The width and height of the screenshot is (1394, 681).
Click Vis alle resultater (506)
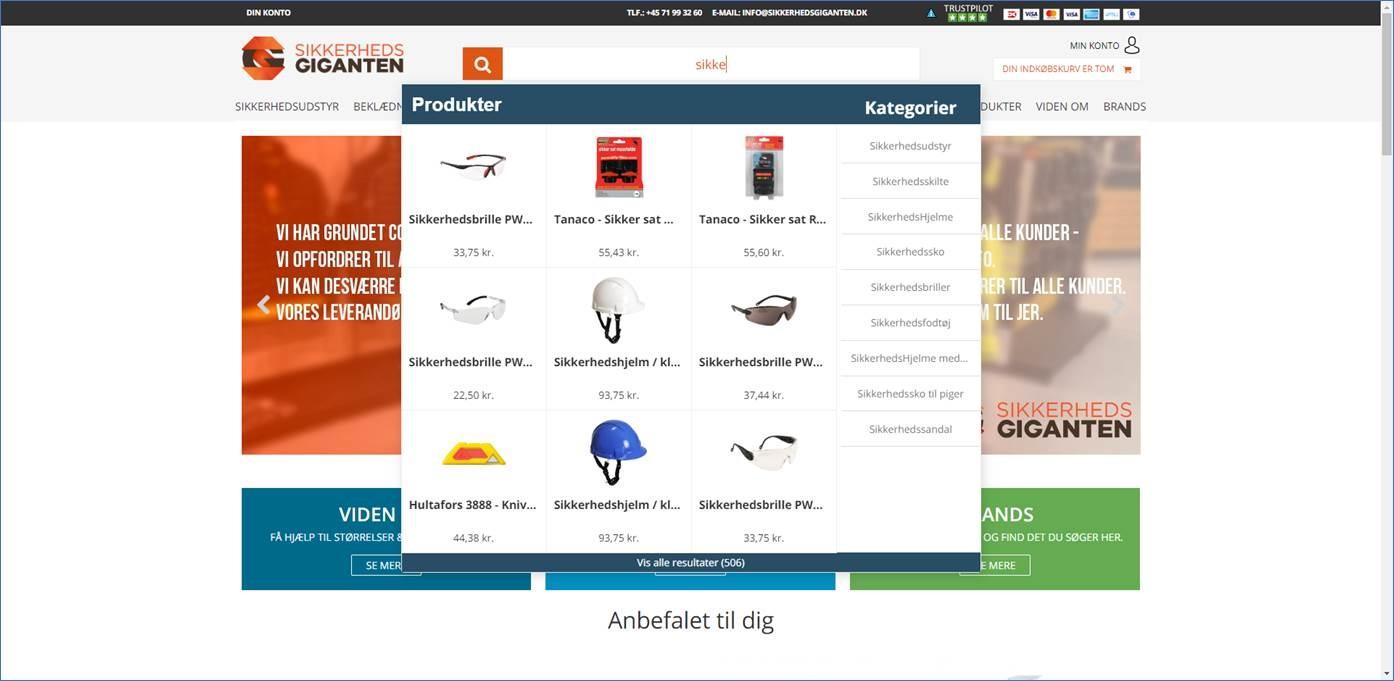coord(690,563)
